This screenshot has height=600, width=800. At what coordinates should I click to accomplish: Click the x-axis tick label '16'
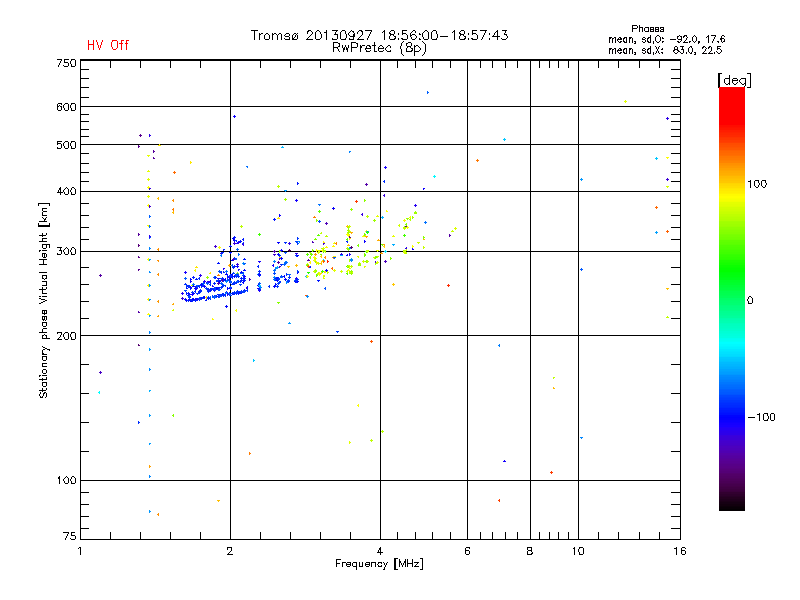pos(680,551)
